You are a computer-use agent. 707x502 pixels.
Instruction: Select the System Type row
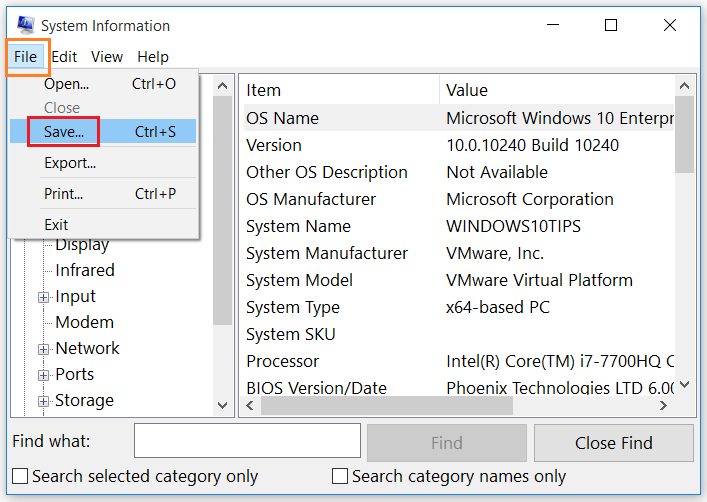(x=459, y=308)
